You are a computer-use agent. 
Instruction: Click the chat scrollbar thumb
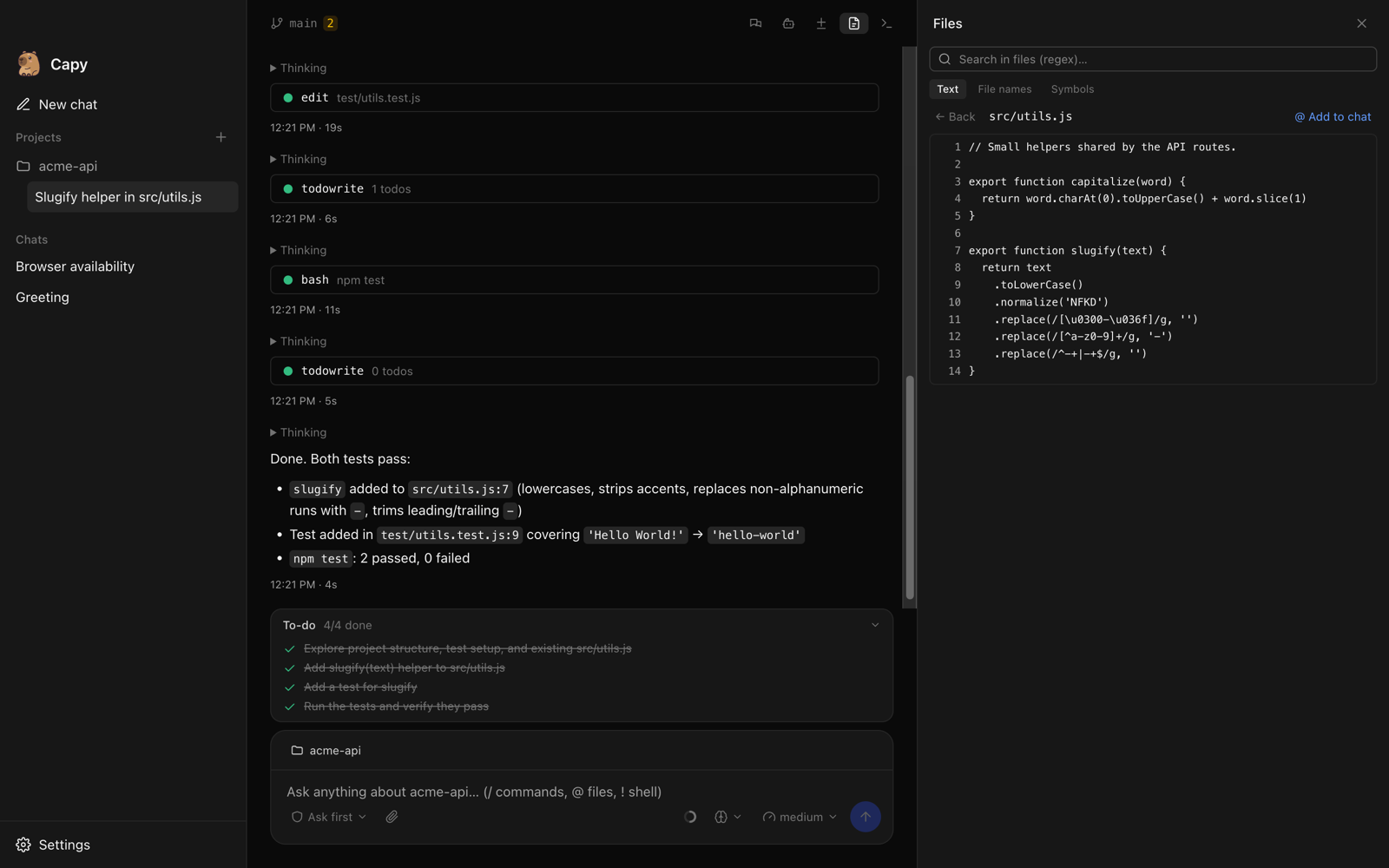pos(910,487)
